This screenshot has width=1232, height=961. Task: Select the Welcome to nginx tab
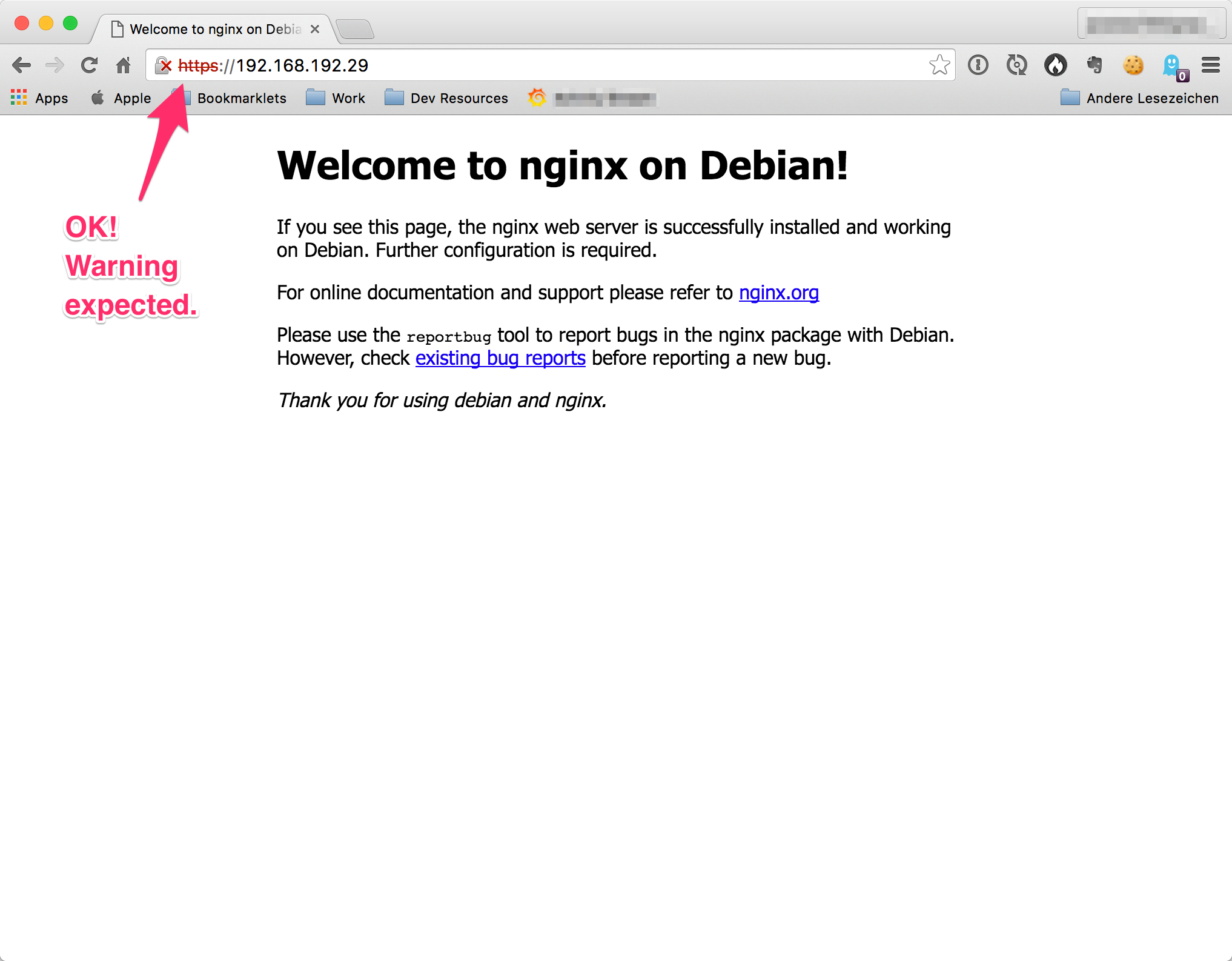coord(215,29)
